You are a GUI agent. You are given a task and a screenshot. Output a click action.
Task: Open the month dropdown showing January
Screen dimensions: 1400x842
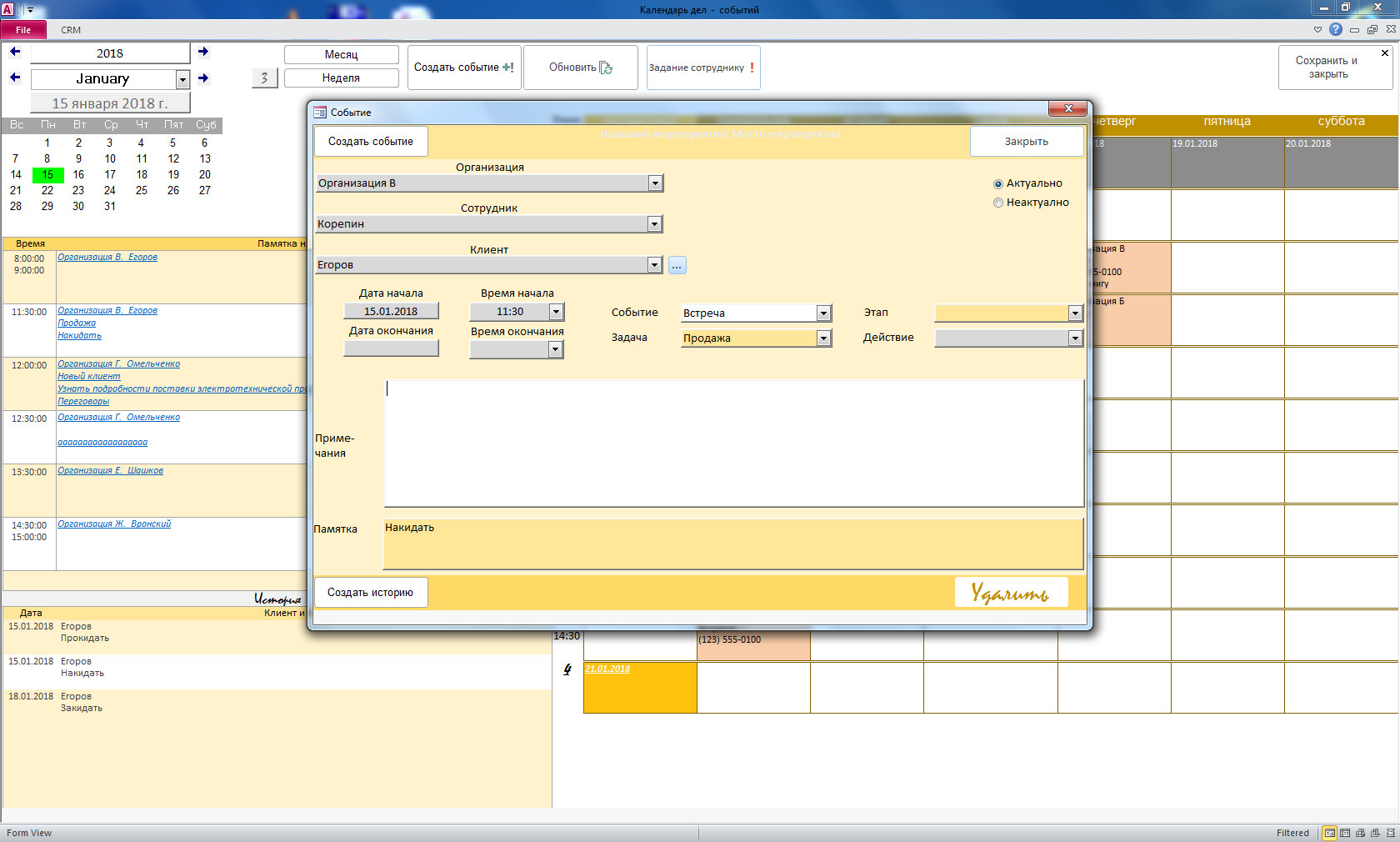[x=182, y=80]
